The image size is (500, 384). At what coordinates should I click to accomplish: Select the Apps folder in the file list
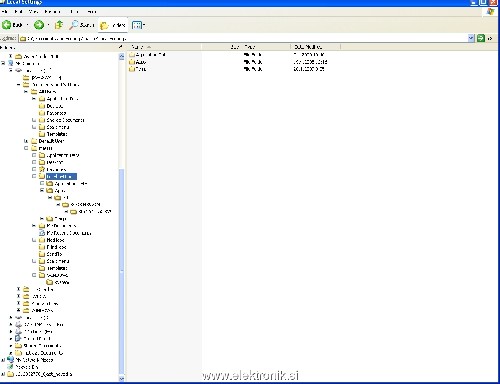pos(138,62)
